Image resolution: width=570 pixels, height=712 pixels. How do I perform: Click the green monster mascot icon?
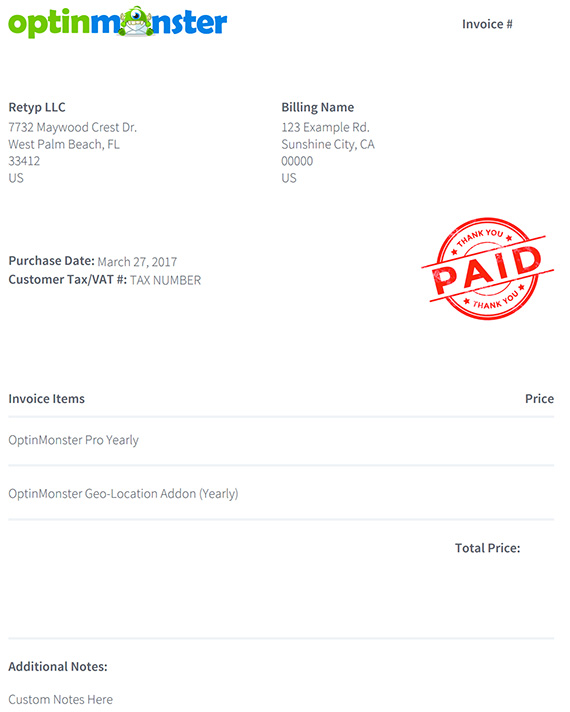(138, 21)
